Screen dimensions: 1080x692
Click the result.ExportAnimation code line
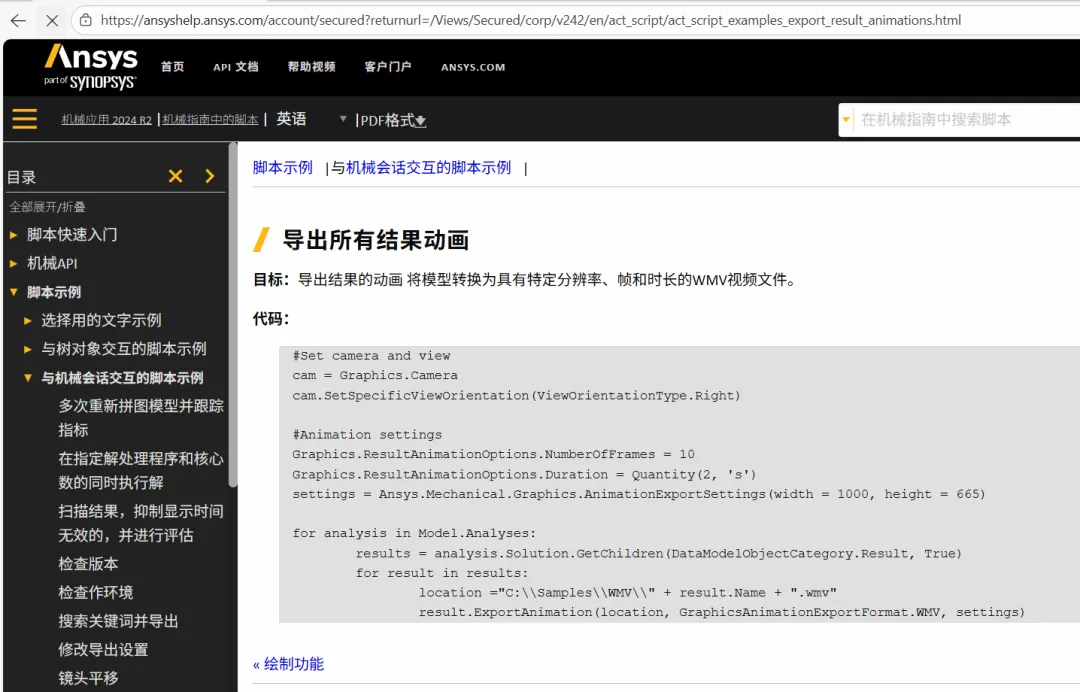tap(722, 613)
